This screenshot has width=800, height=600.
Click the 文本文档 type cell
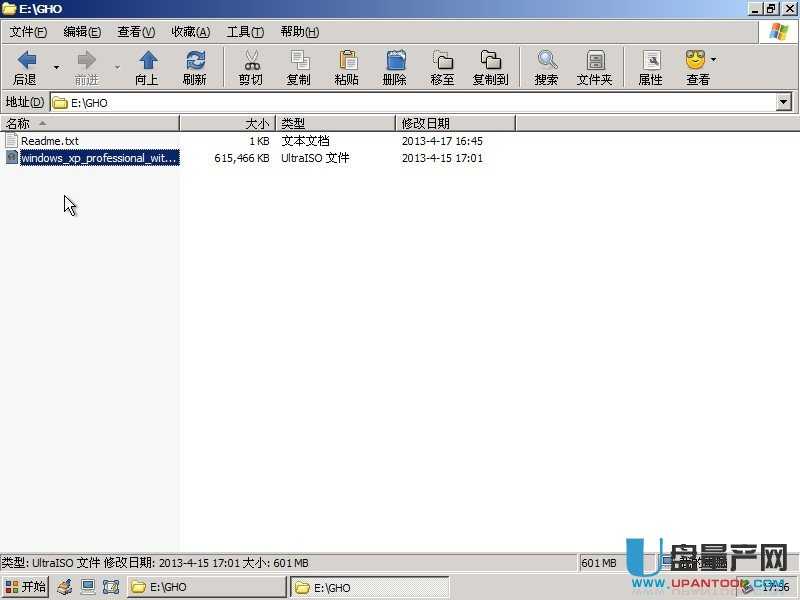306,141
